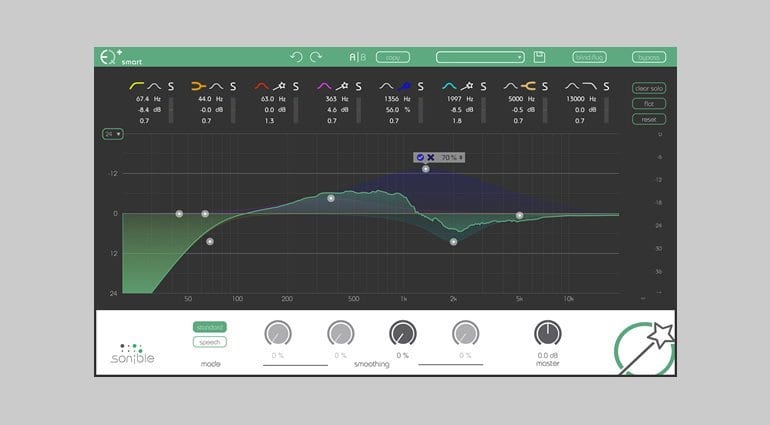
Task: Click the sonible logo
Action: (x=133, y=354)
